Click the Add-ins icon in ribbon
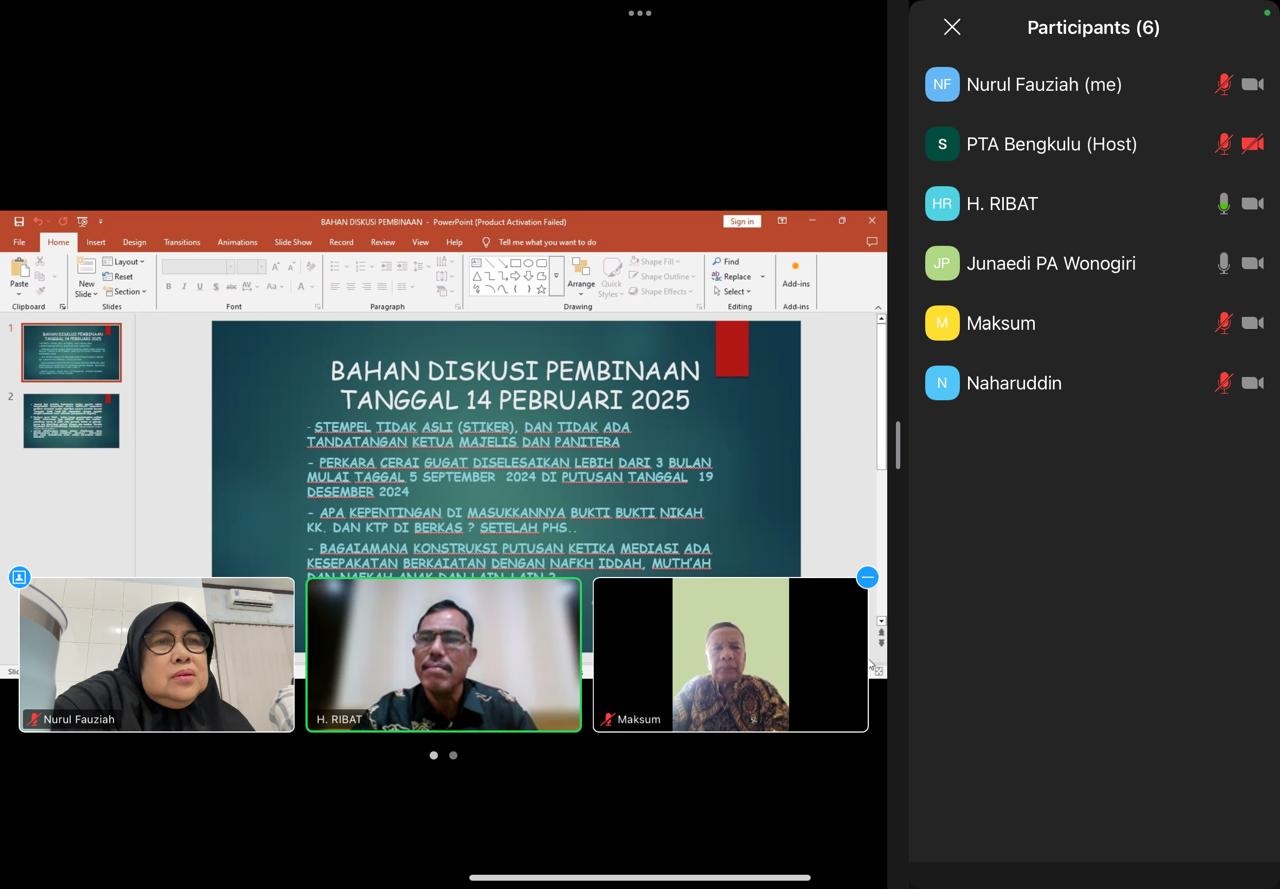Image resolution: width=1280 pixels, height=889 pixels. click(796, 272)
